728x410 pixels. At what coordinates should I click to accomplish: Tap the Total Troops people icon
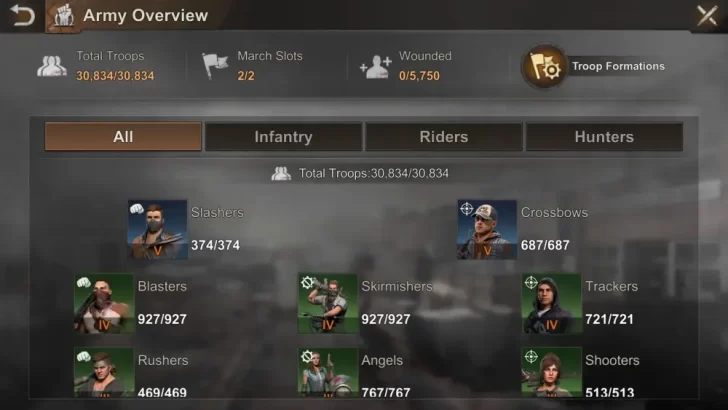(52, 66)
